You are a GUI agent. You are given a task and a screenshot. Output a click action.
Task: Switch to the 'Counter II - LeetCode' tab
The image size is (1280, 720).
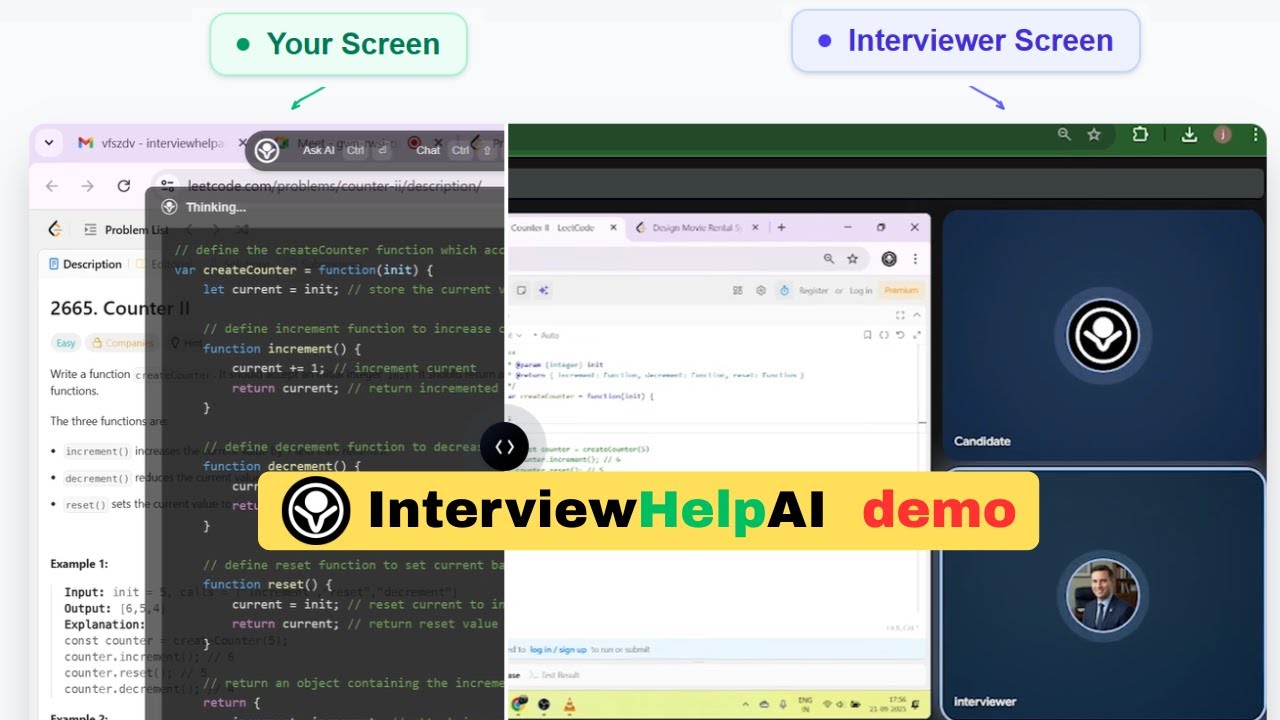pos(565,228)
